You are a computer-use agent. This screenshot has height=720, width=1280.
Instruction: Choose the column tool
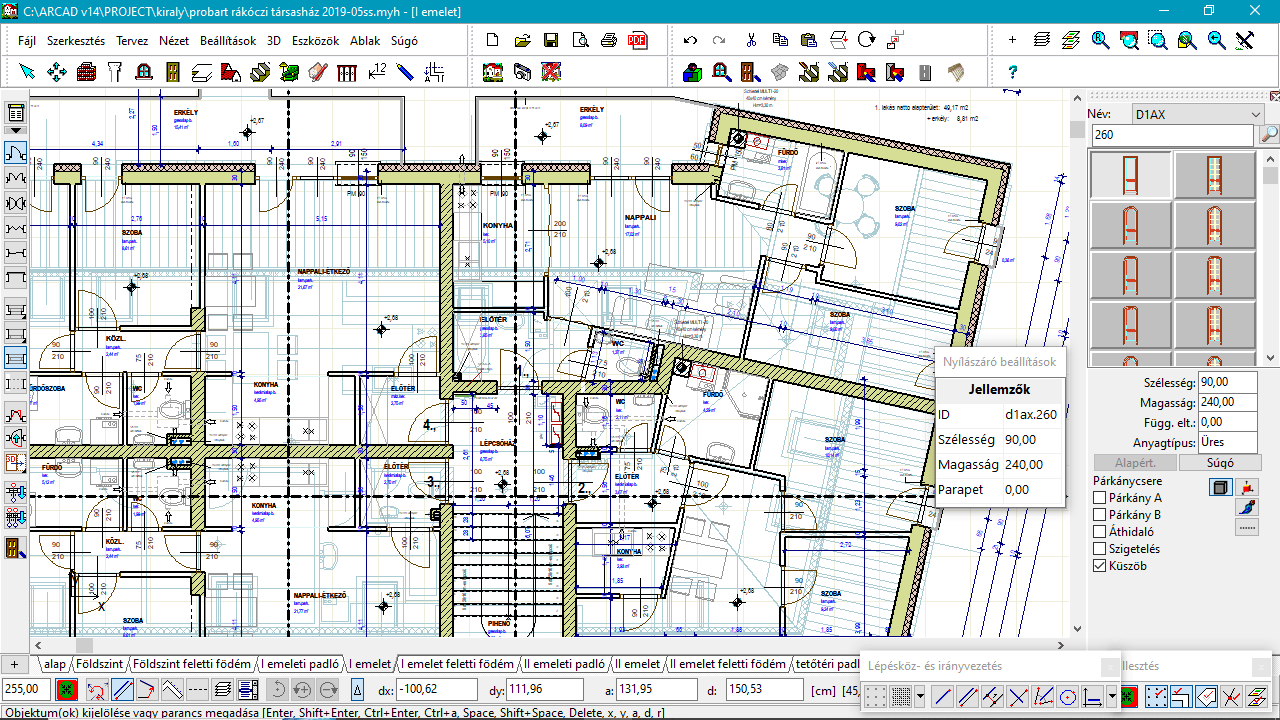(114, 72)
